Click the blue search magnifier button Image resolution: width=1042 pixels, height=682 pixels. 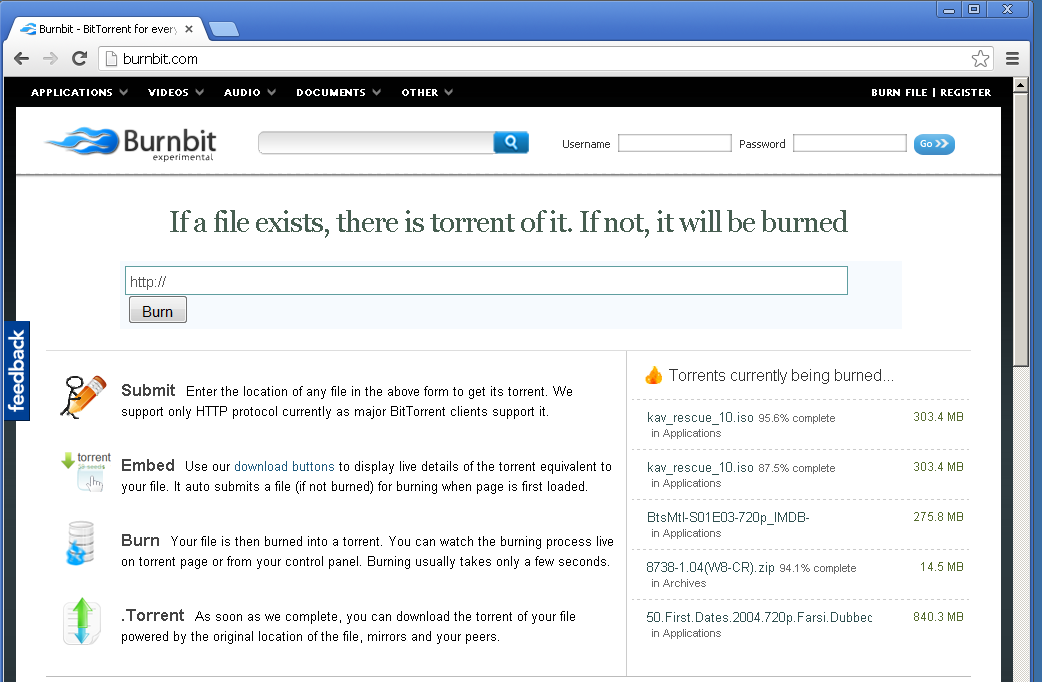pos(511,142)
